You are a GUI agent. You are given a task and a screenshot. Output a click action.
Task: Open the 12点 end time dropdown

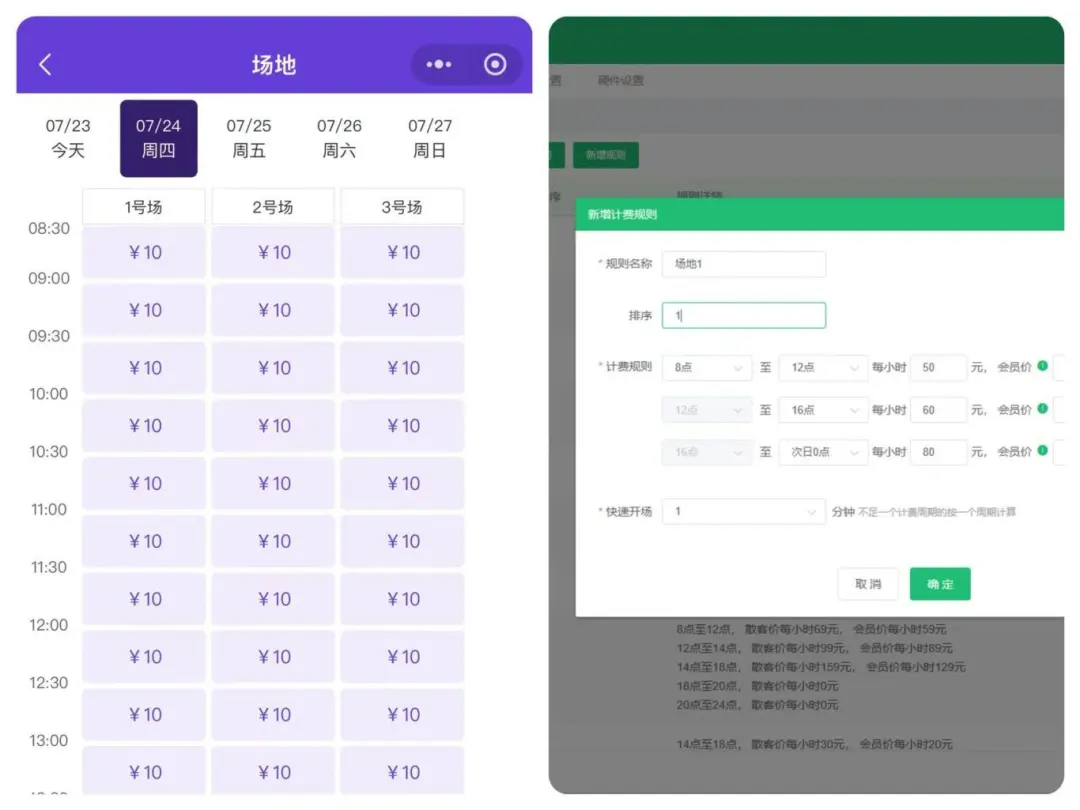(x=822, y=367)
